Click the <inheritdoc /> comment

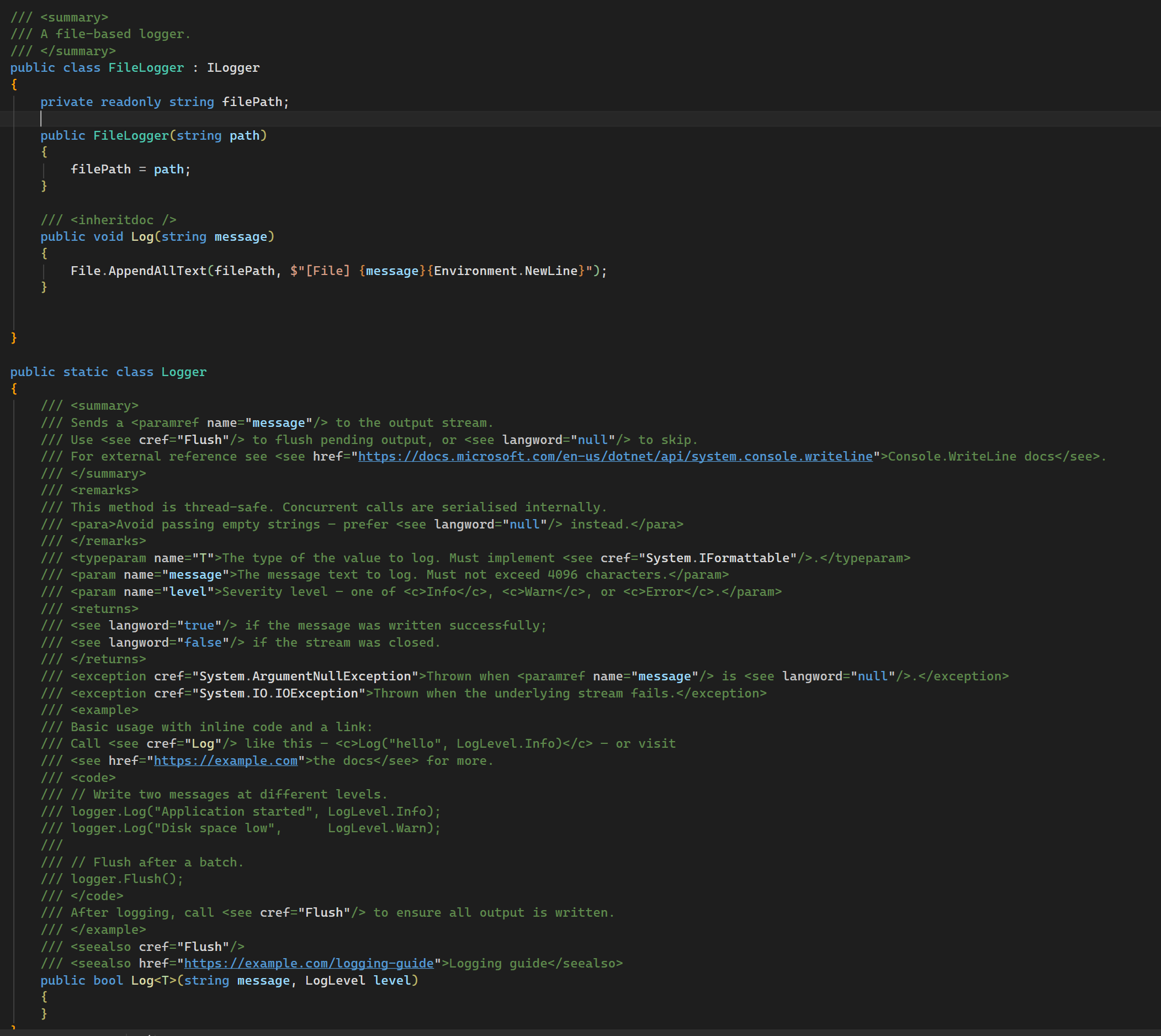(x=108, y=220)
